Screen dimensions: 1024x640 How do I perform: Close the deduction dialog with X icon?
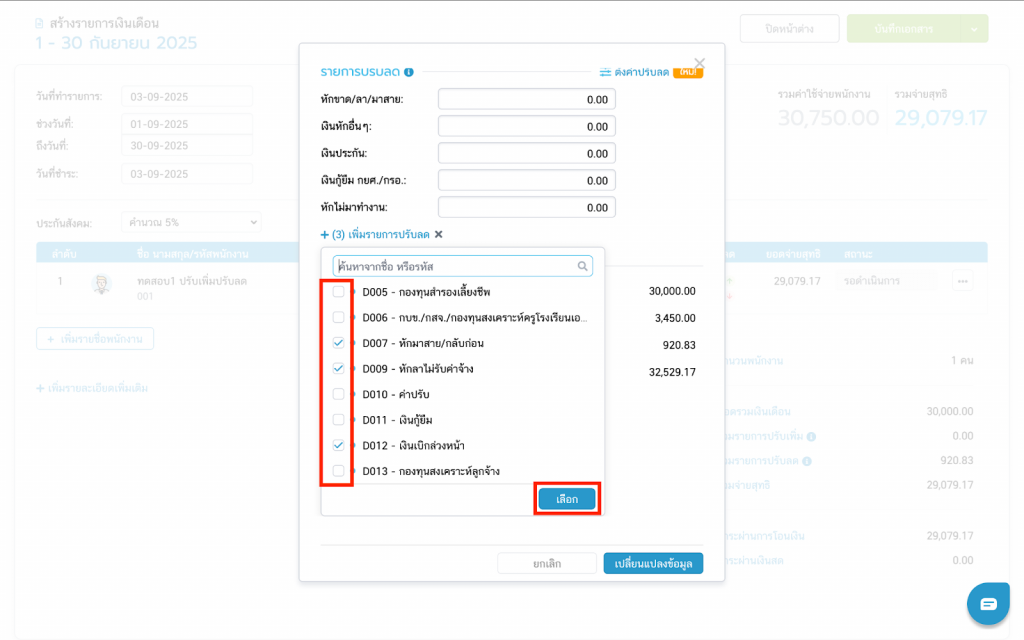pos(699,63)
